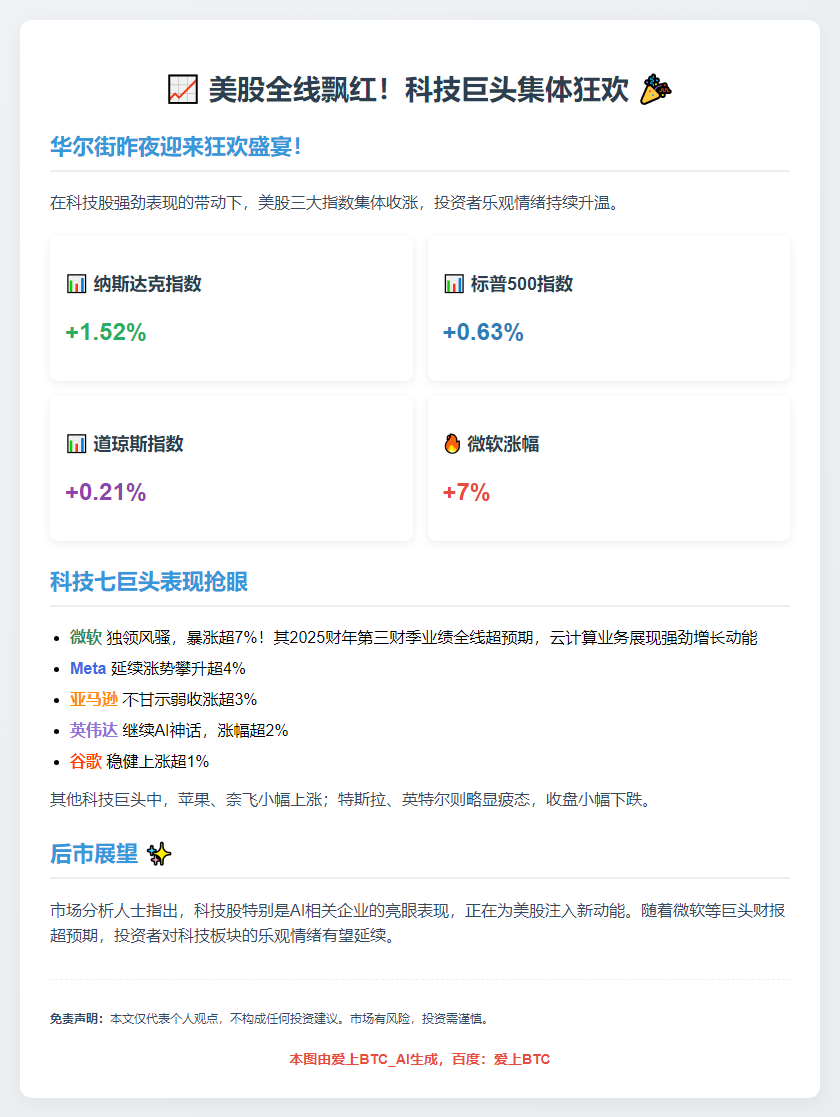
Task: Click sparkles emoji next to 后市展望
Action: click(159, 853)
